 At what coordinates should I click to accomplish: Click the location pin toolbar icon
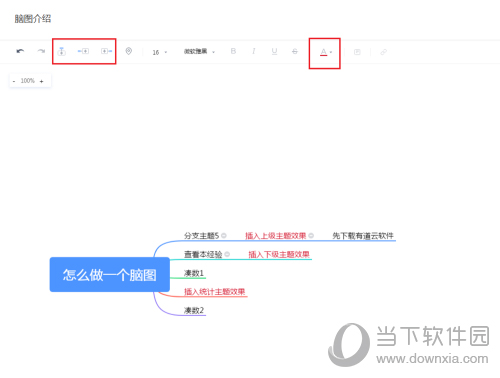coord(129,51)
